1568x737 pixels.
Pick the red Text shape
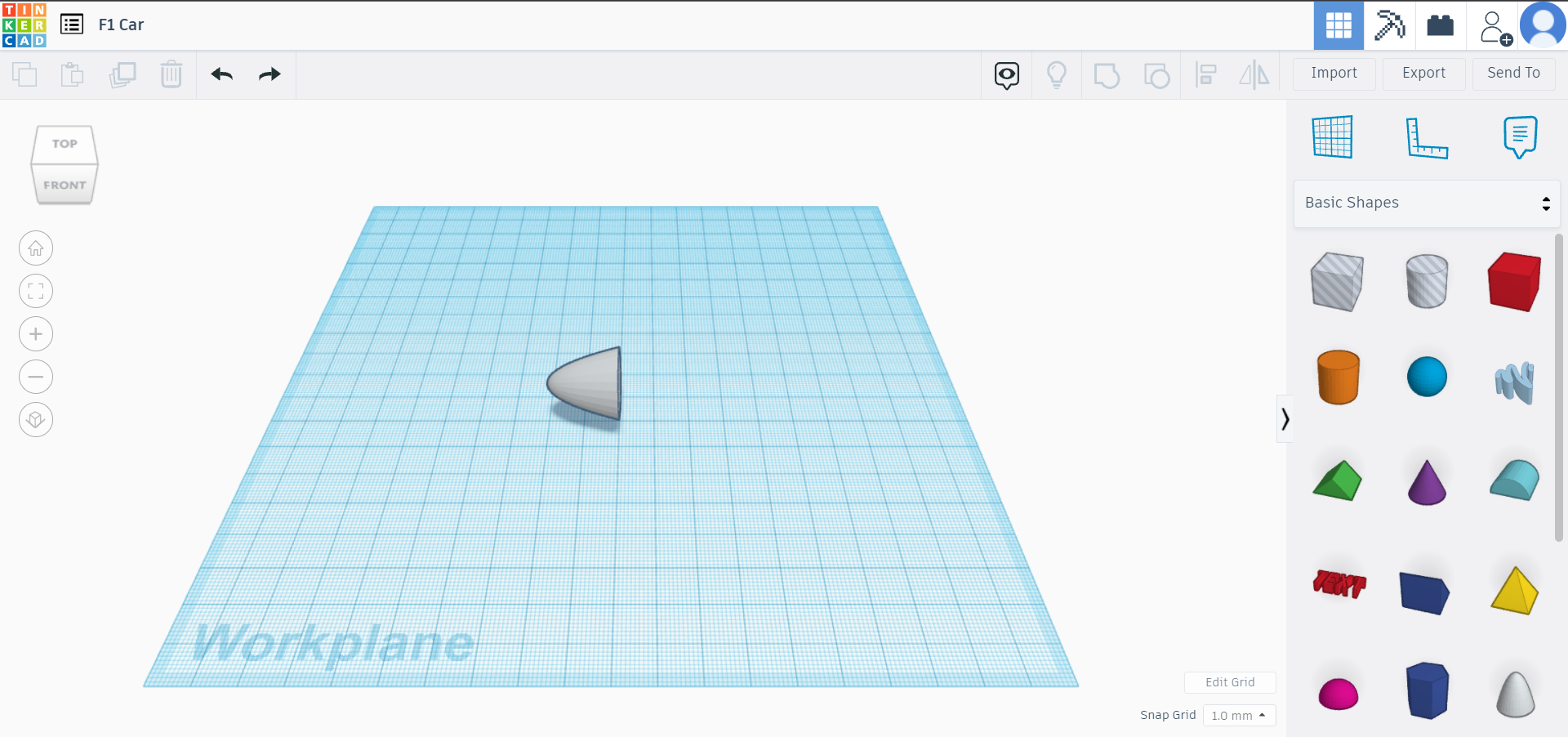coord(1339,583)
